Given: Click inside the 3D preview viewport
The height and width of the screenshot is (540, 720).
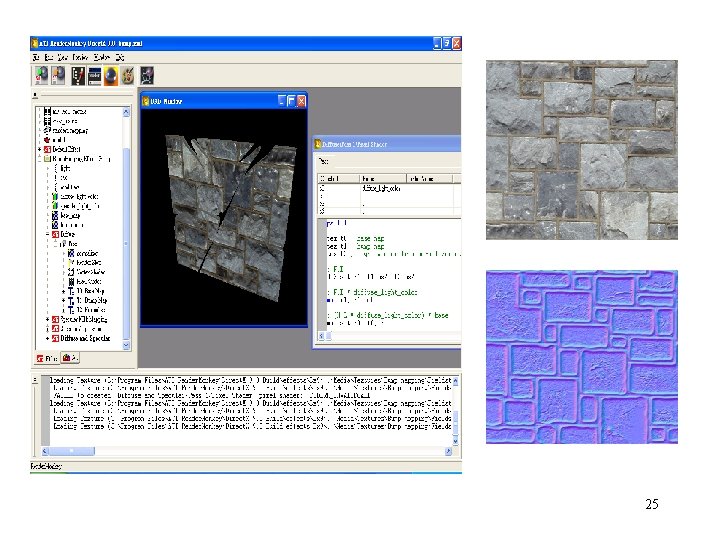Looking at the screenshot, I should pos(224,217).
